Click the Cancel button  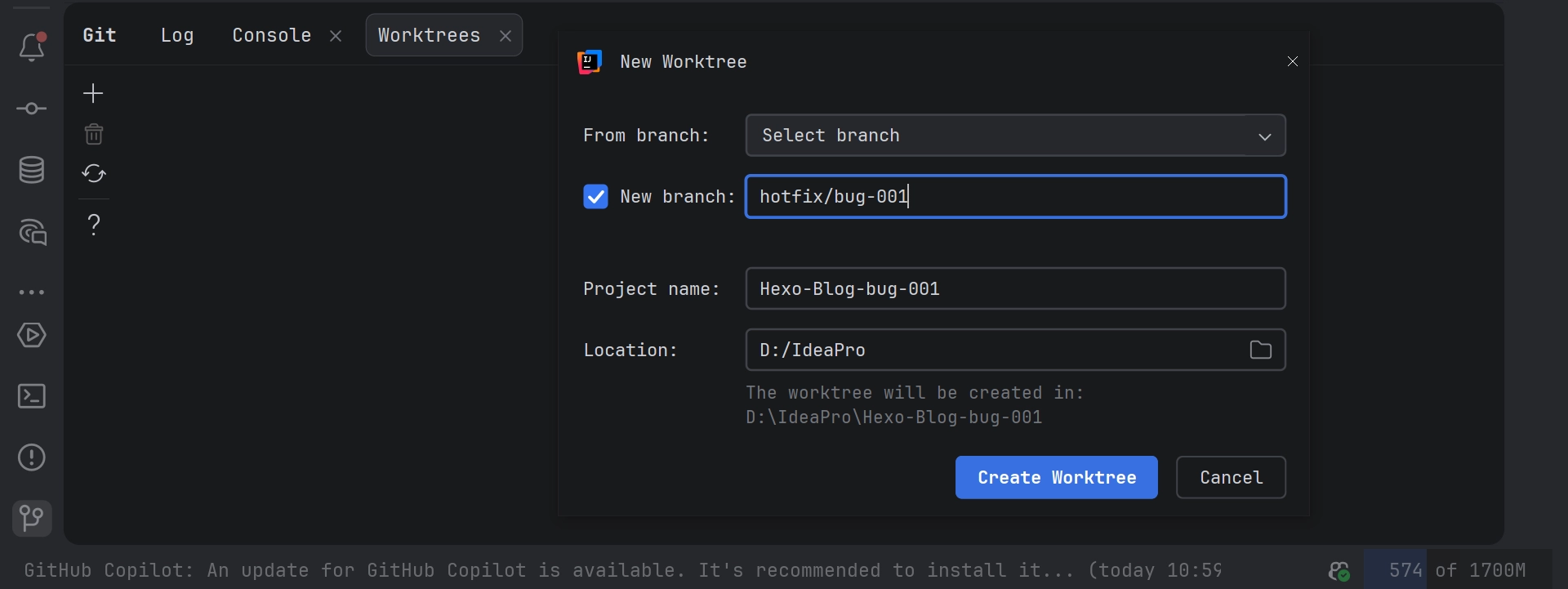(x=1231, y=478)
